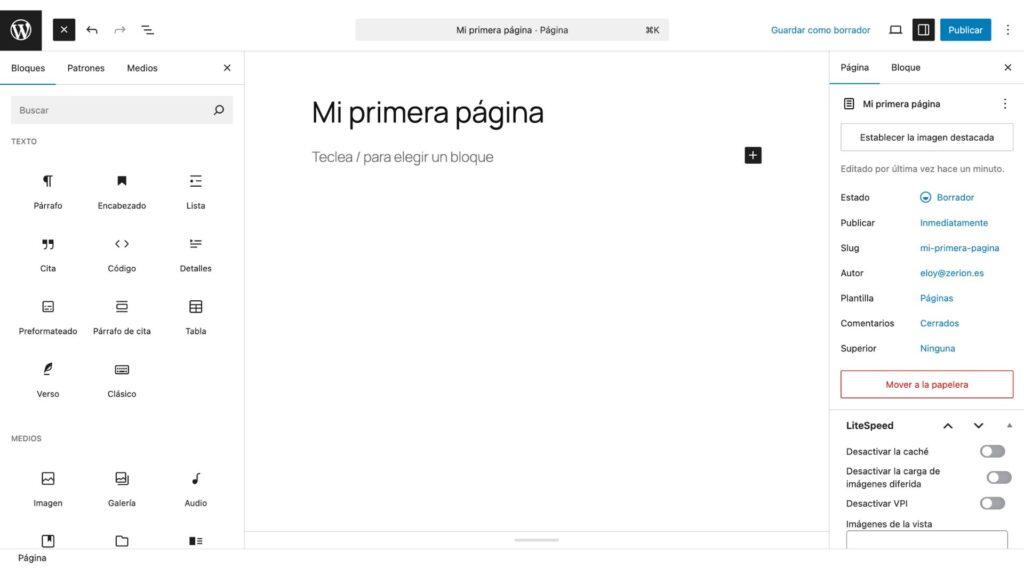Select the Galería block

(x=121, y=487)
